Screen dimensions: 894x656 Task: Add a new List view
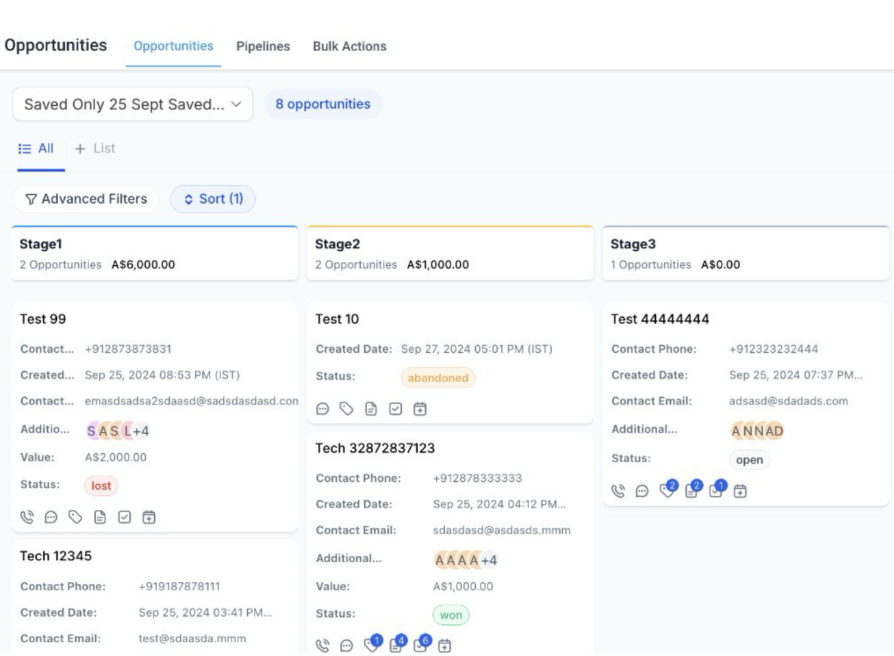95,149
